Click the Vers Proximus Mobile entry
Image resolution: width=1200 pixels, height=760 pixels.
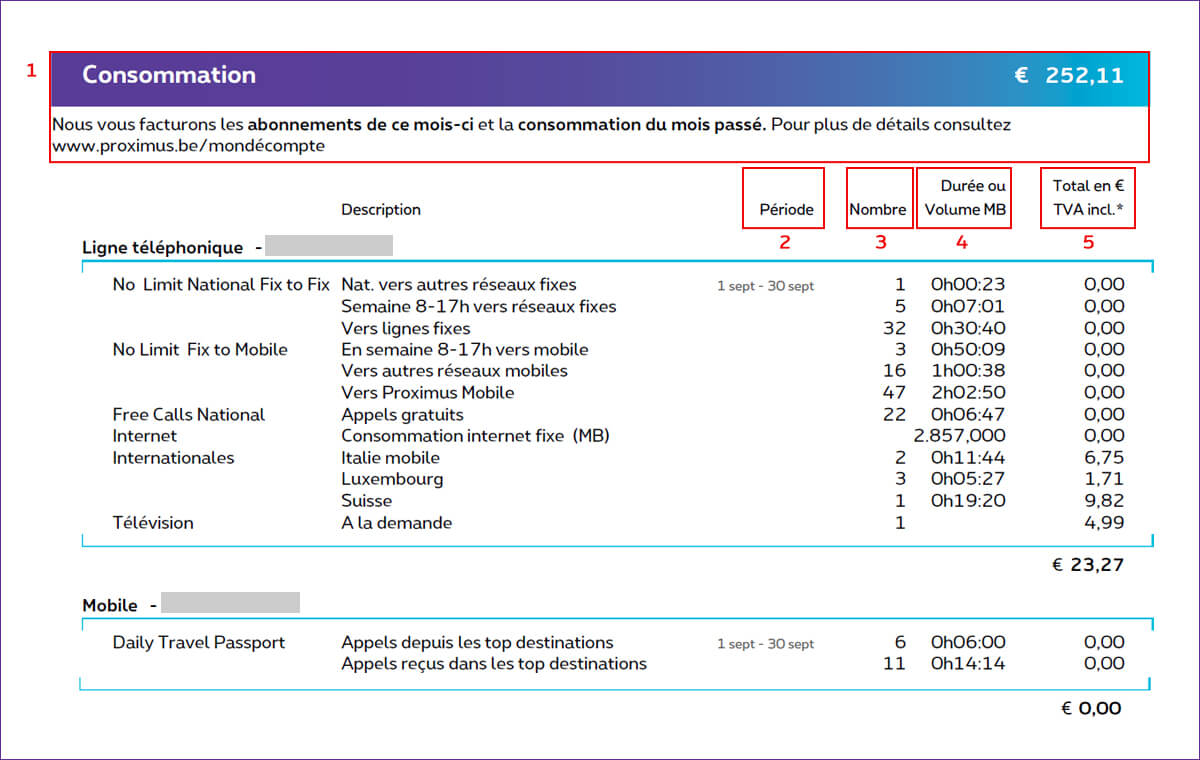(x=427, y=393)
